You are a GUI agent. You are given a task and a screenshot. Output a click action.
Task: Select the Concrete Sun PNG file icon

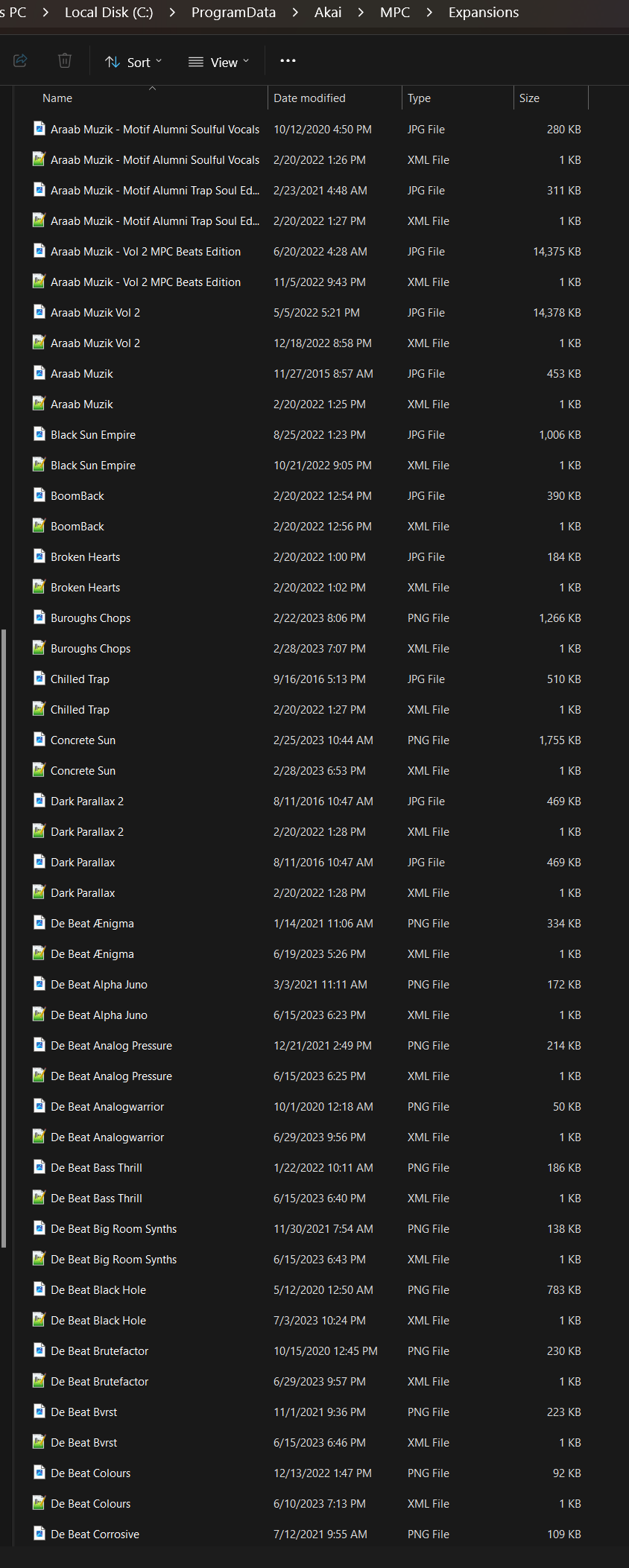39,740
